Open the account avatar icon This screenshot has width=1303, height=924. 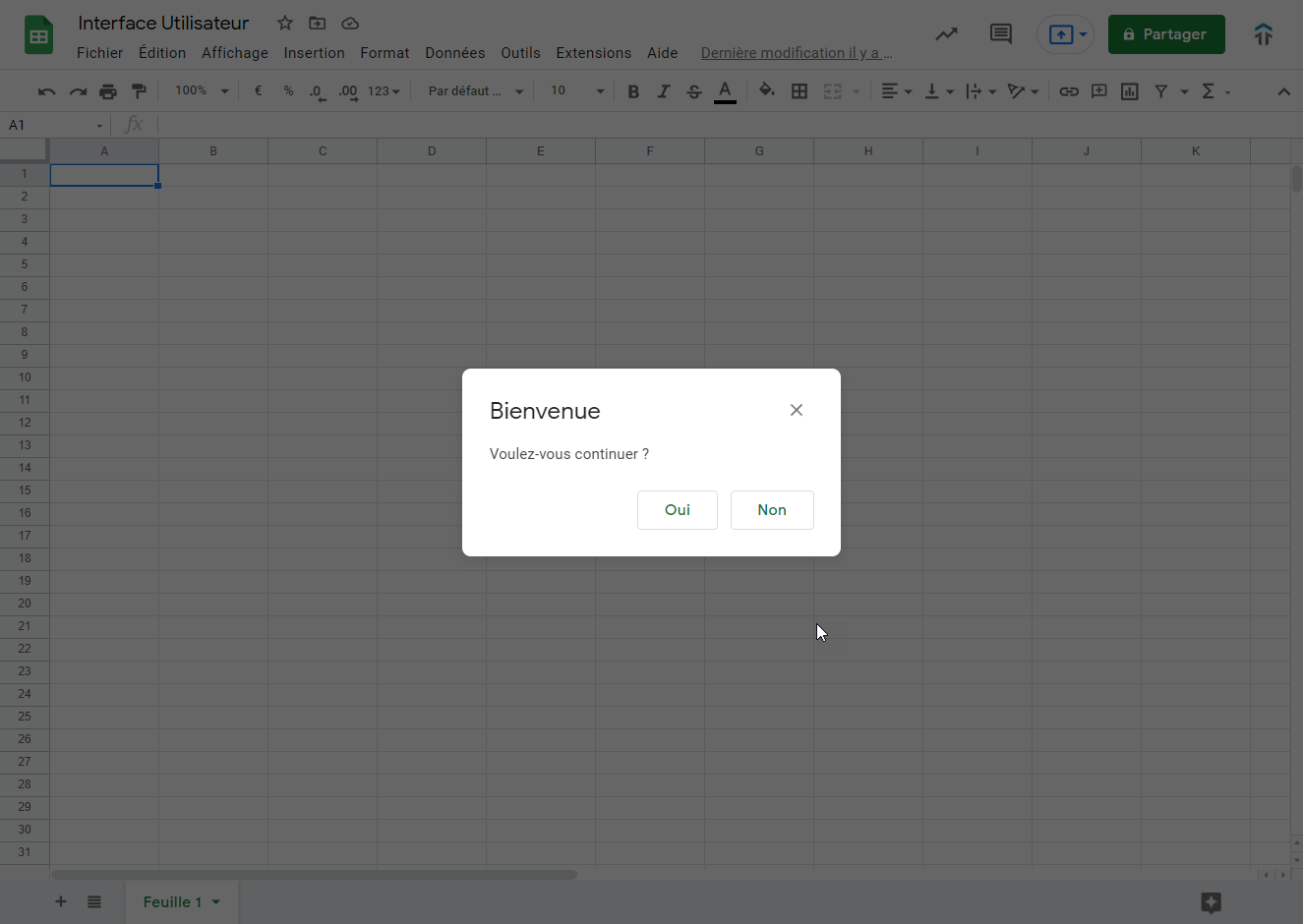[1264, 34]
